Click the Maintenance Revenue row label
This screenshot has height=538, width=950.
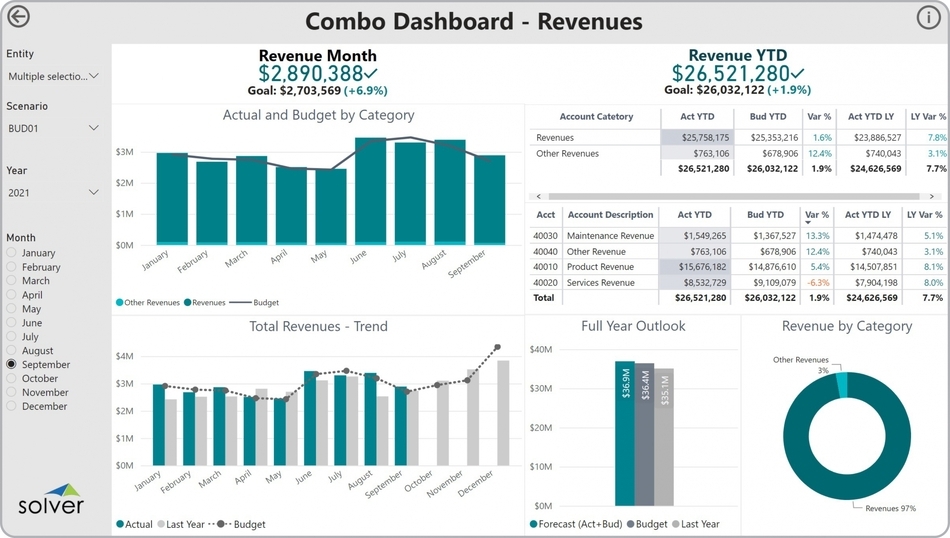pyautogui.click(x=609, y=236)
